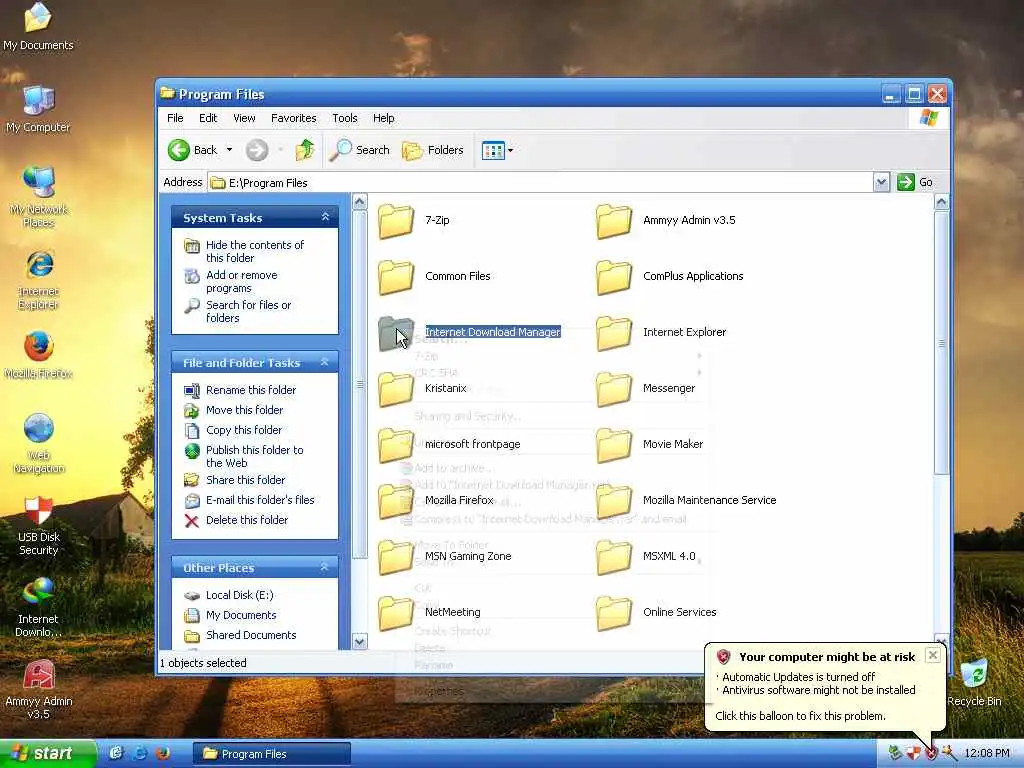The width and height of the screenshot is (1024, 768).
Task: Select the Internet Download Manager folder name
Action: pos(493,332)
